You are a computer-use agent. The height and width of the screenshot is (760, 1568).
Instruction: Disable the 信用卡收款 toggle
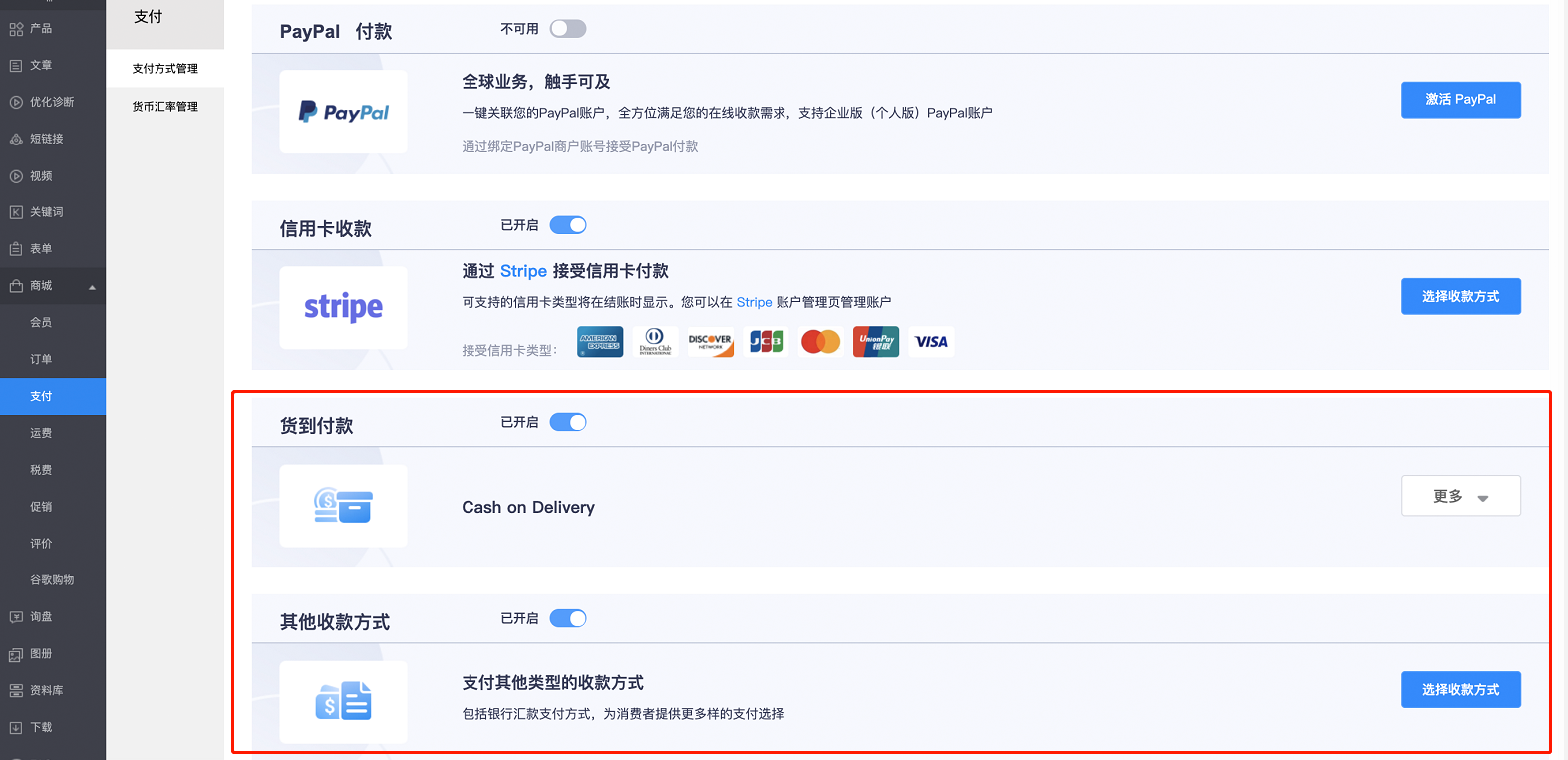click(568, 225)
